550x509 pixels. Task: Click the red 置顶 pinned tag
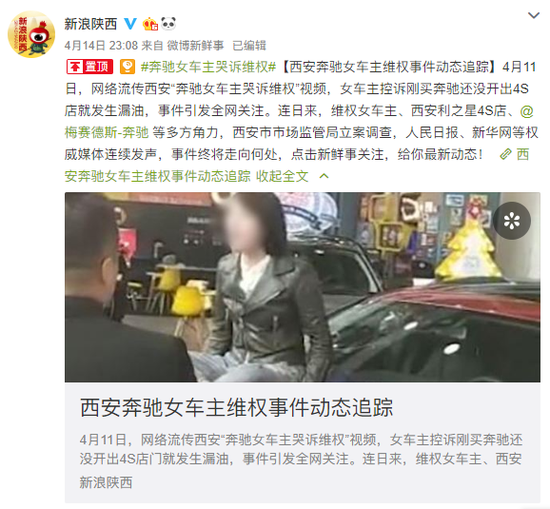tap(90, 66)
